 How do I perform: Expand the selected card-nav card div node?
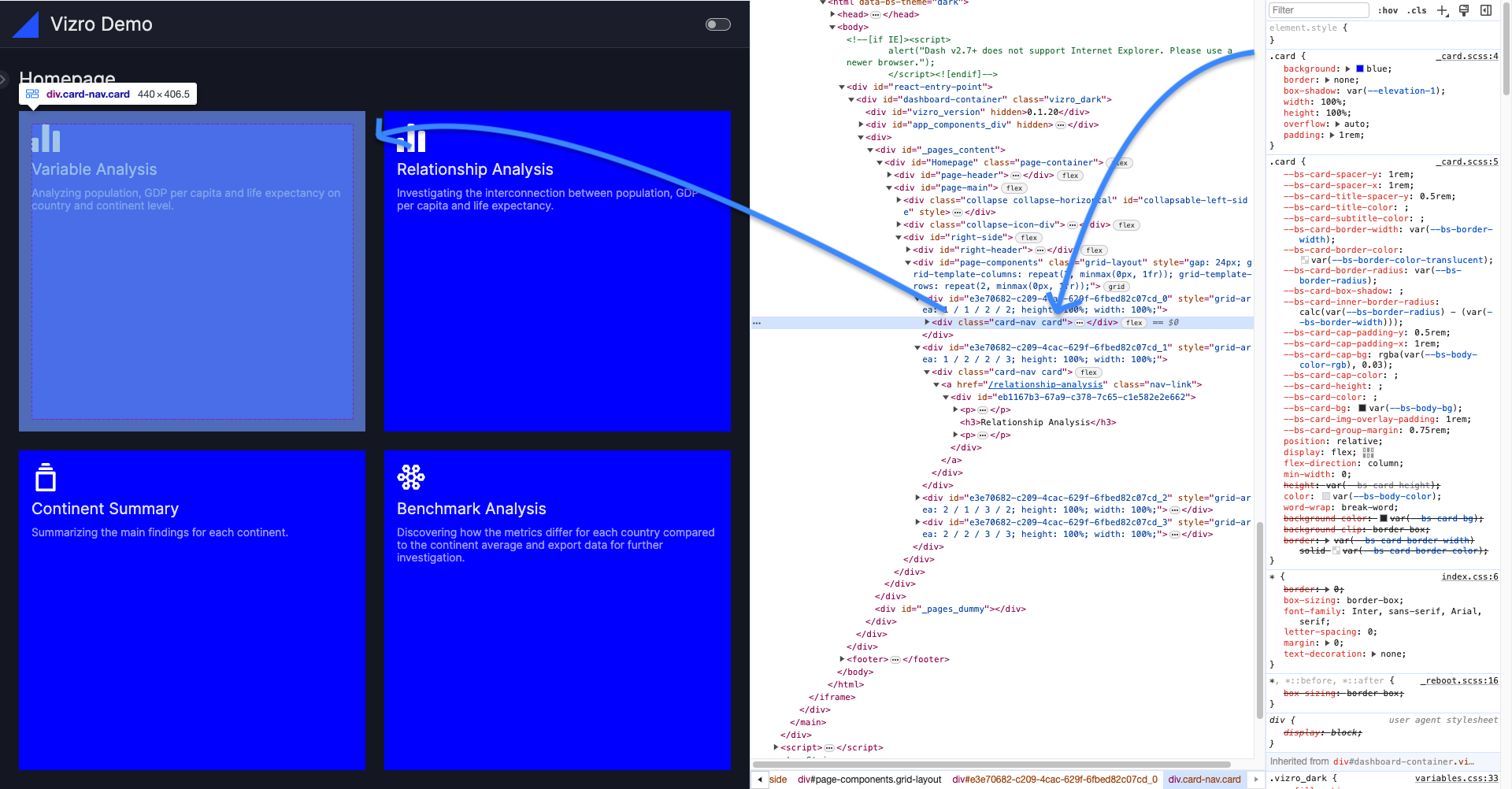tap(927, 322)
